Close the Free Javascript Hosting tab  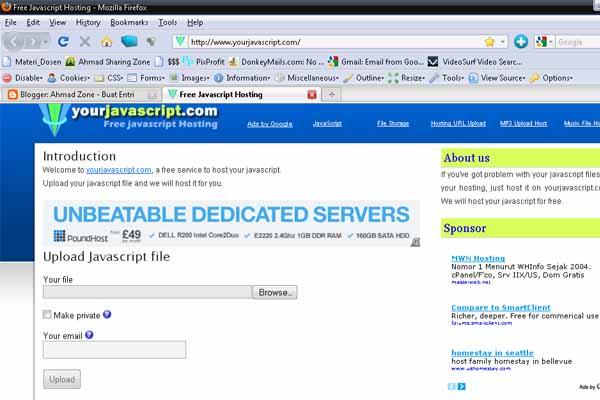point(312,95)
